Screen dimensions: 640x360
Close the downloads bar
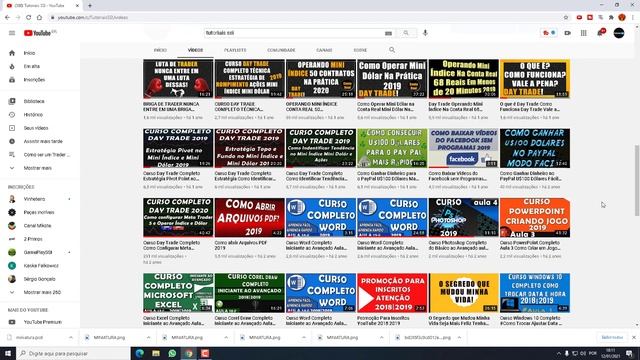click(634, 338)
